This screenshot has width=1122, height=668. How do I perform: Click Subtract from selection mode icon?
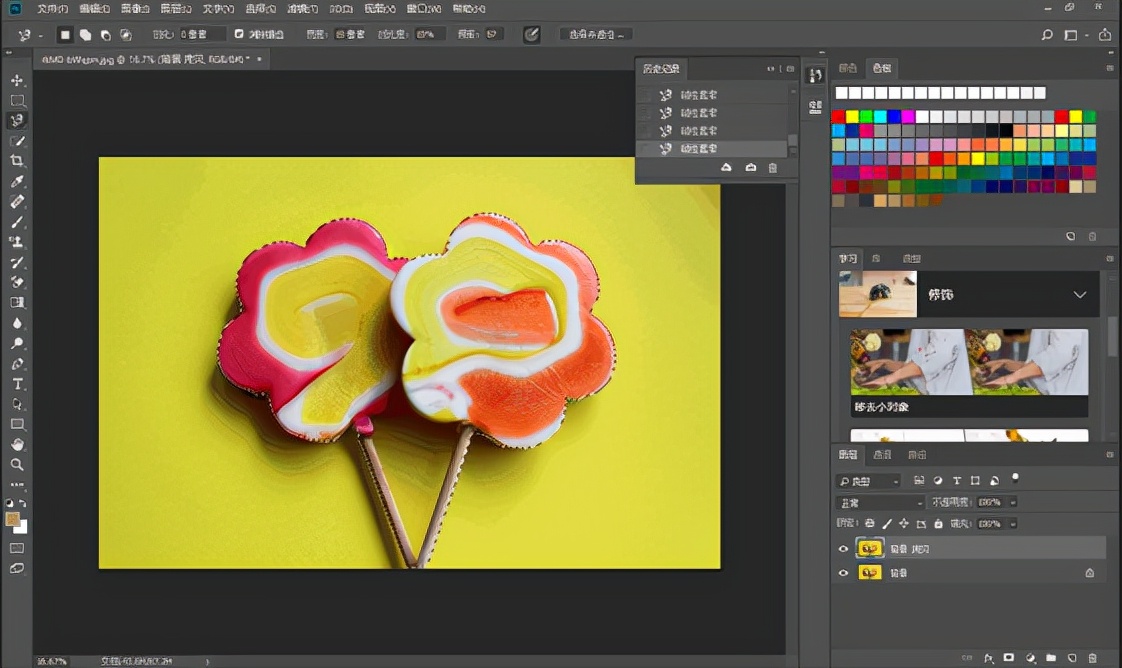pos(105,34)
